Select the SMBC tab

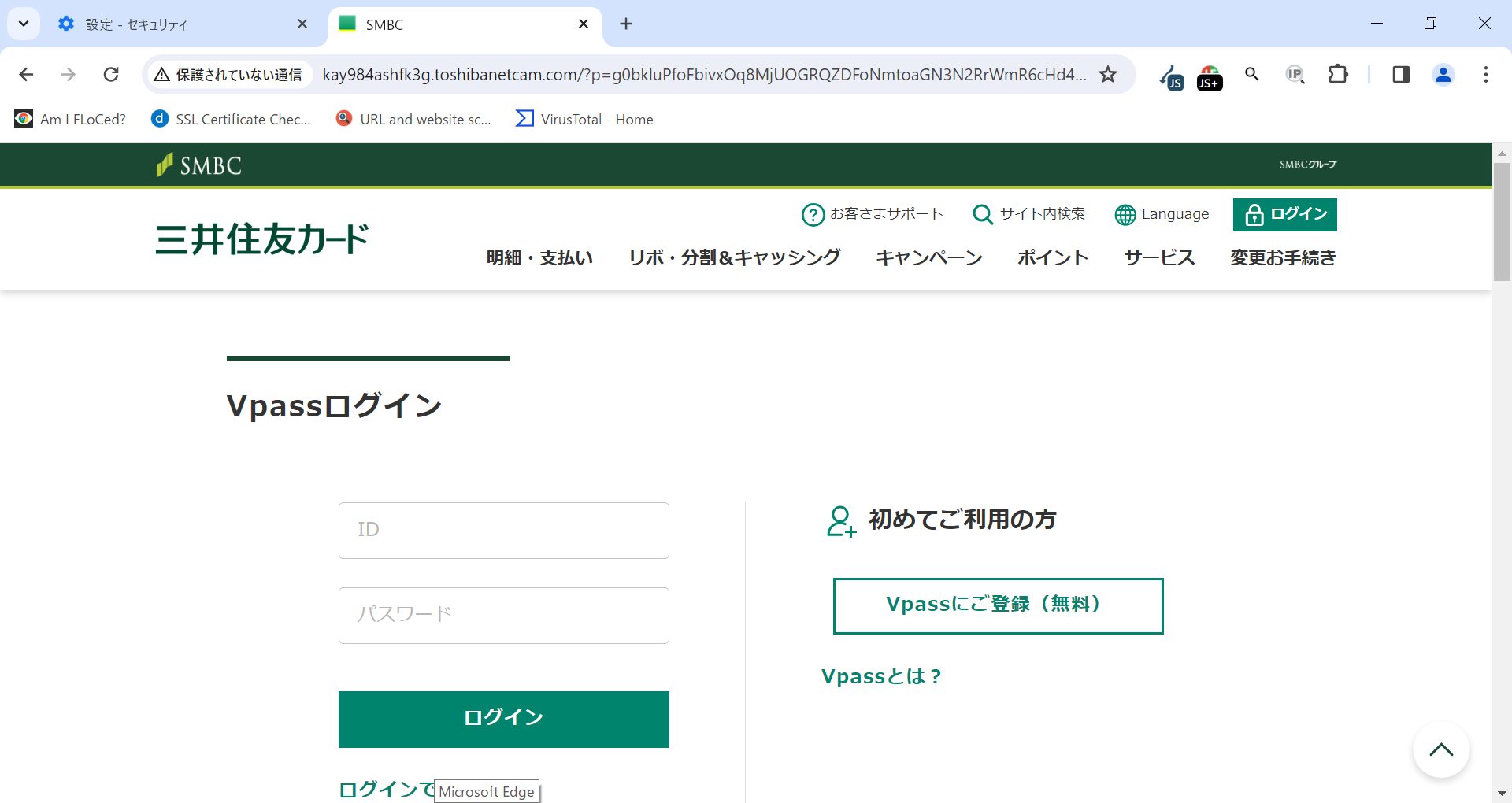click(465, 24)
